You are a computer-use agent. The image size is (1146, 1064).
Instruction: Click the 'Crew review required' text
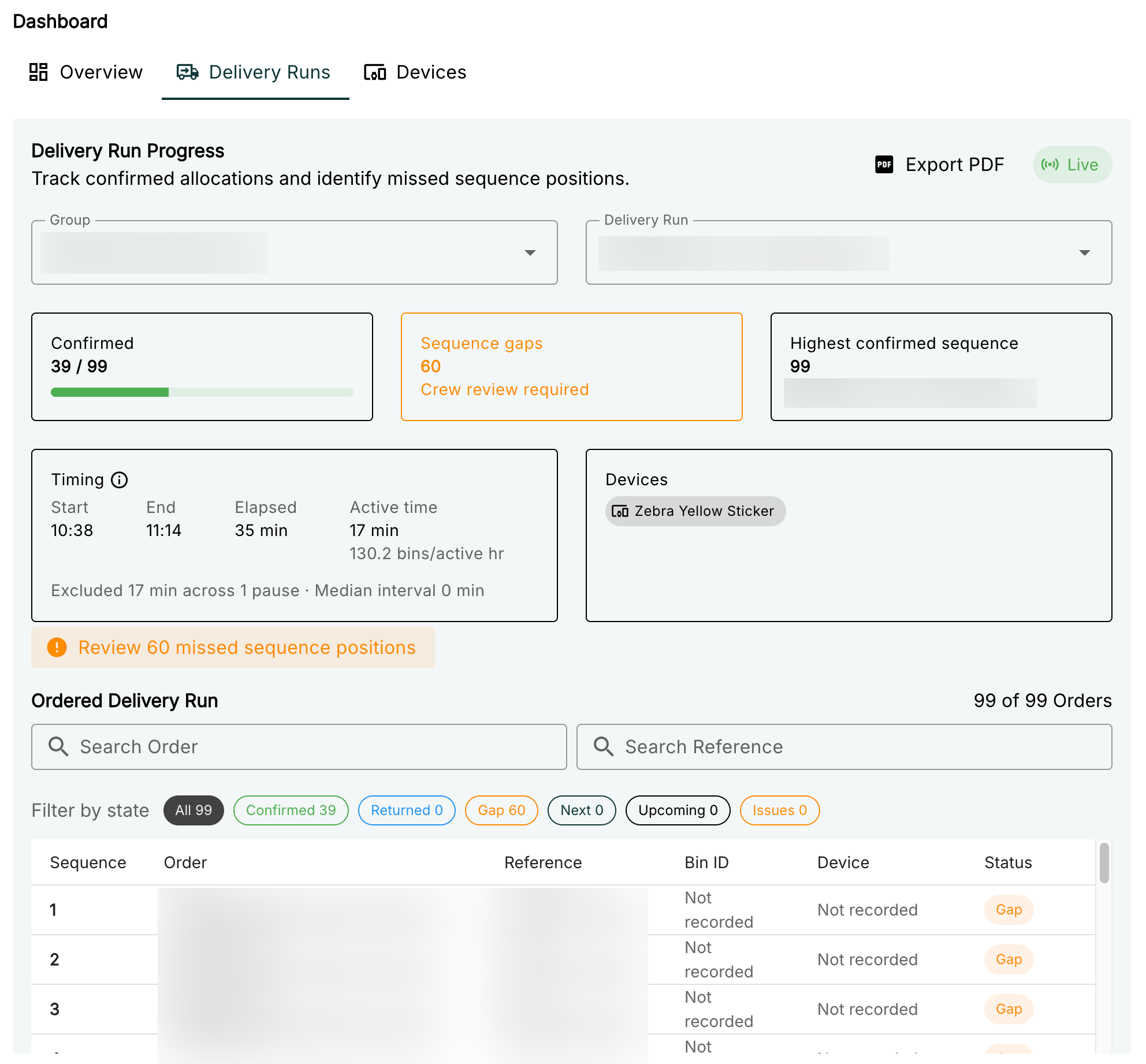coord(505,389)
